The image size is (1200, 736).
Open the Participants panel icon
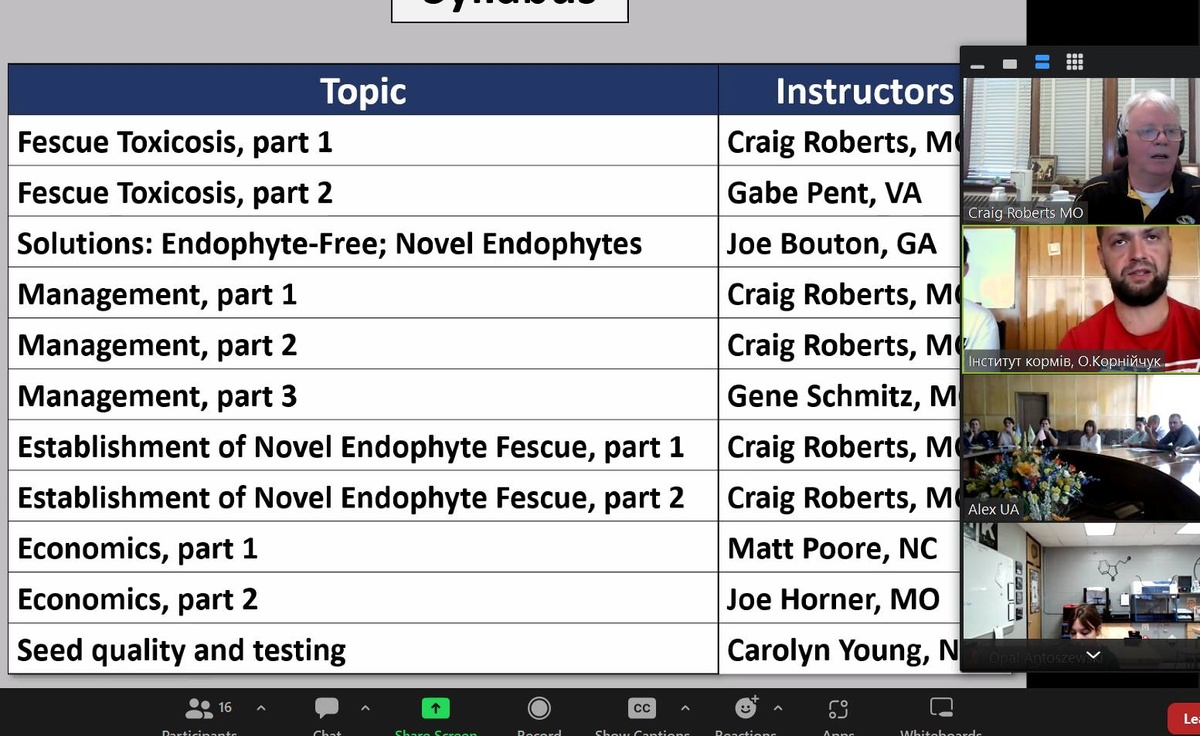click(x=199, y=708)
